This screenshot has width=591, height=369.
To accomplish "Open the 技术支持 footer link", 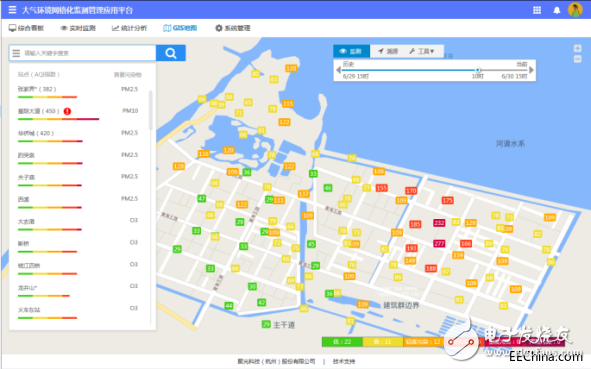I will pyautogui.click(x=344, y=361).
